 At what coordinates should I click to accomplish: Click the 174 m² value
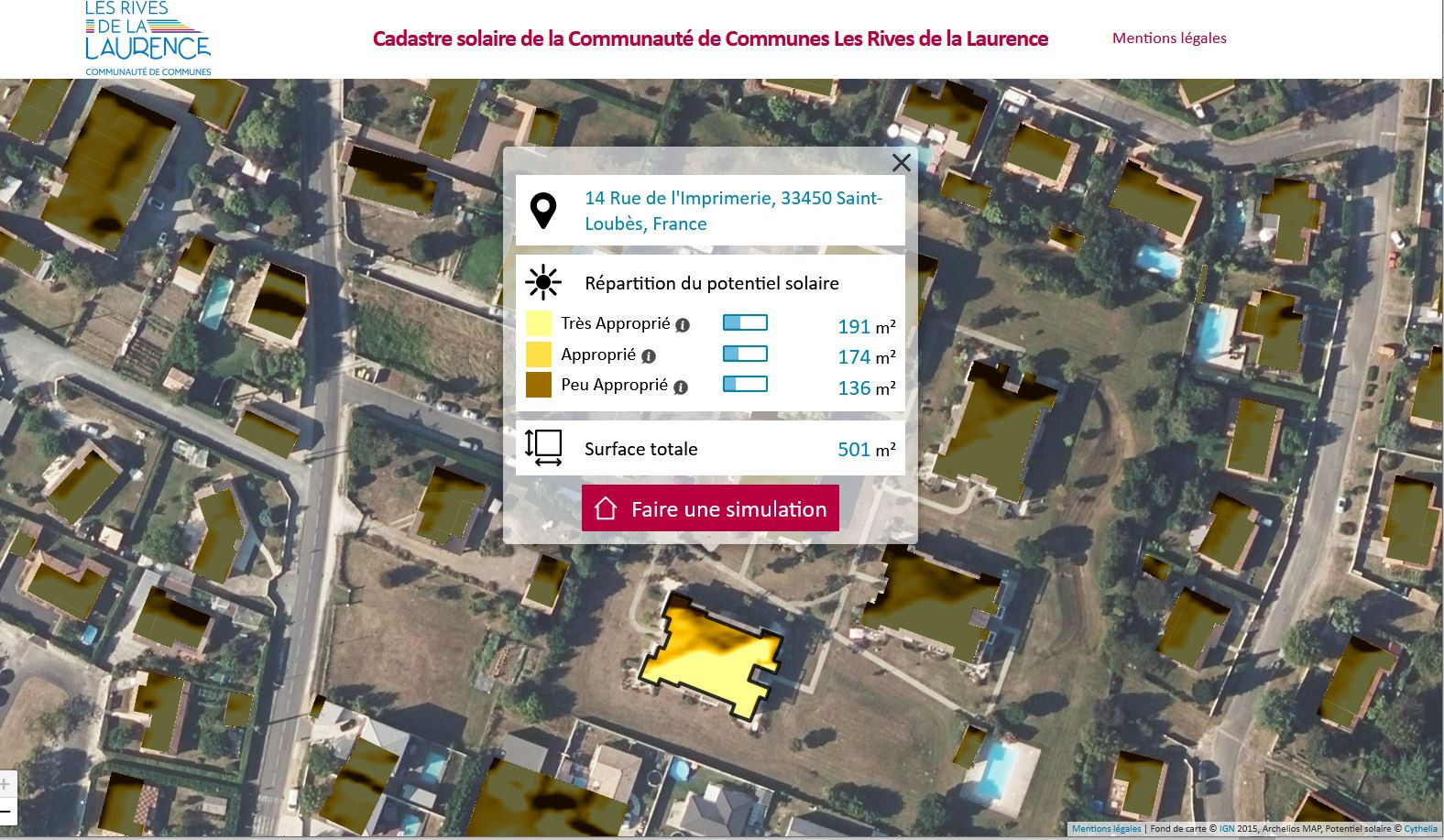pyautogui.click(x=867, y=357)
